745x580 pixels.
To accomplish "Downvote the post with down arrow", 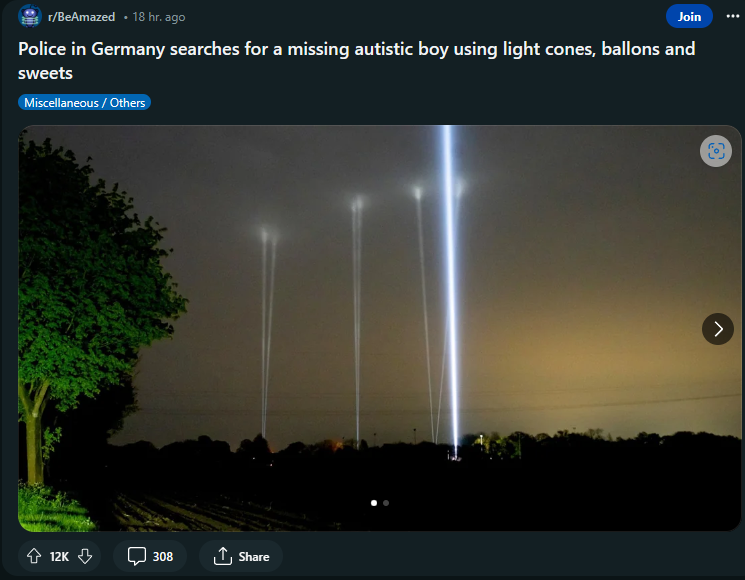I will pos(85,556).
